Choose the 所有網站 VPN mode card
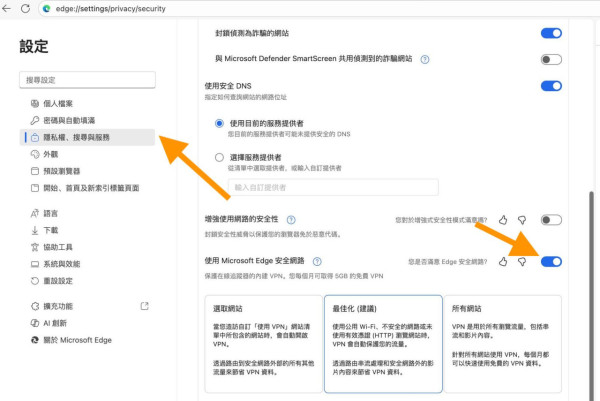 click(503, 344)
